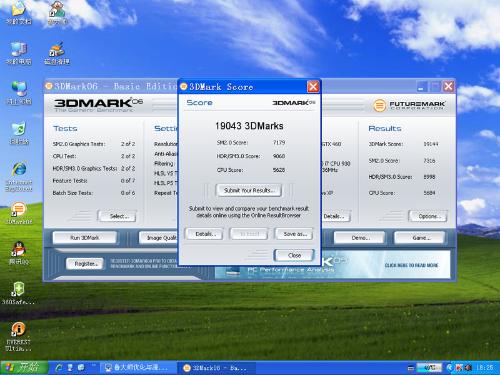This screenshot has height=375, width=500.
Task: Open the Start menu button
Action: (x=24, y=368)
